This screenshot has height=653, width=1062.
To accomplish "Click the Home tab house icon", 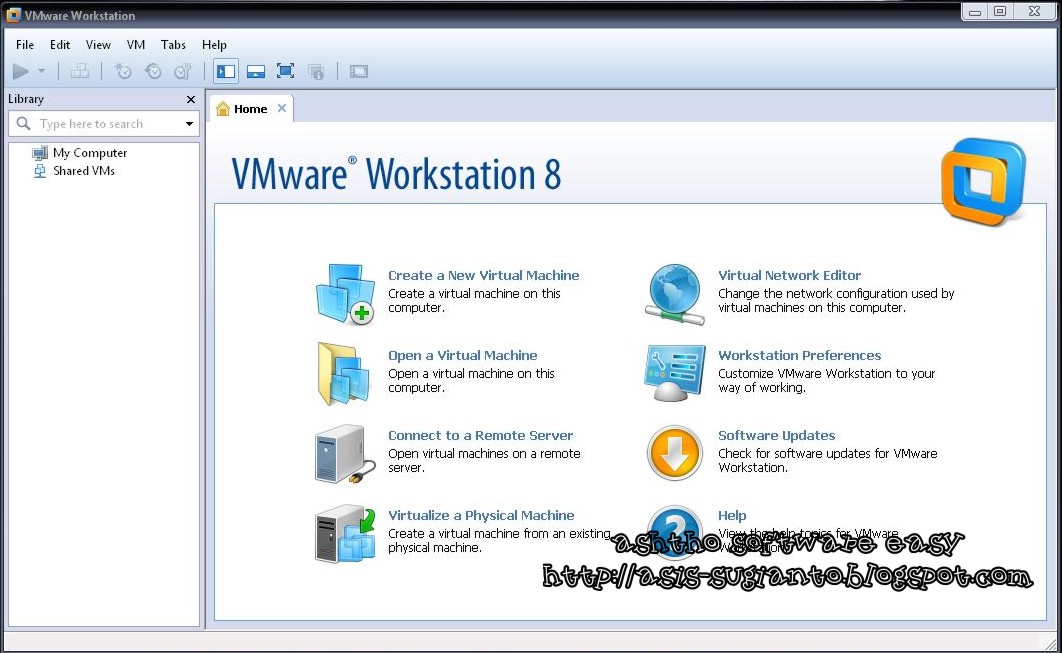I will pos(223,108).
